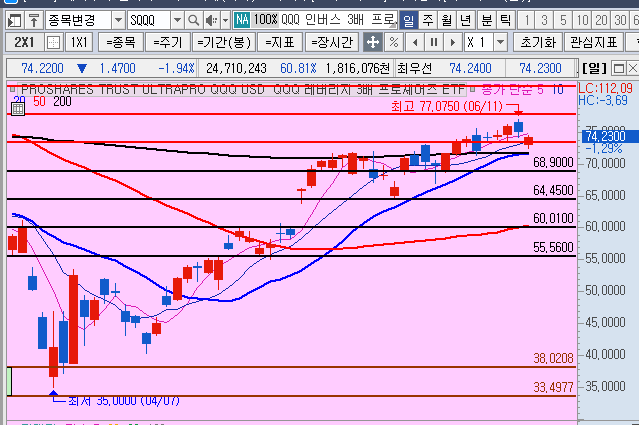Pause chart playback
This screenshot has width=639, height=425.
(x=433, y=42)
